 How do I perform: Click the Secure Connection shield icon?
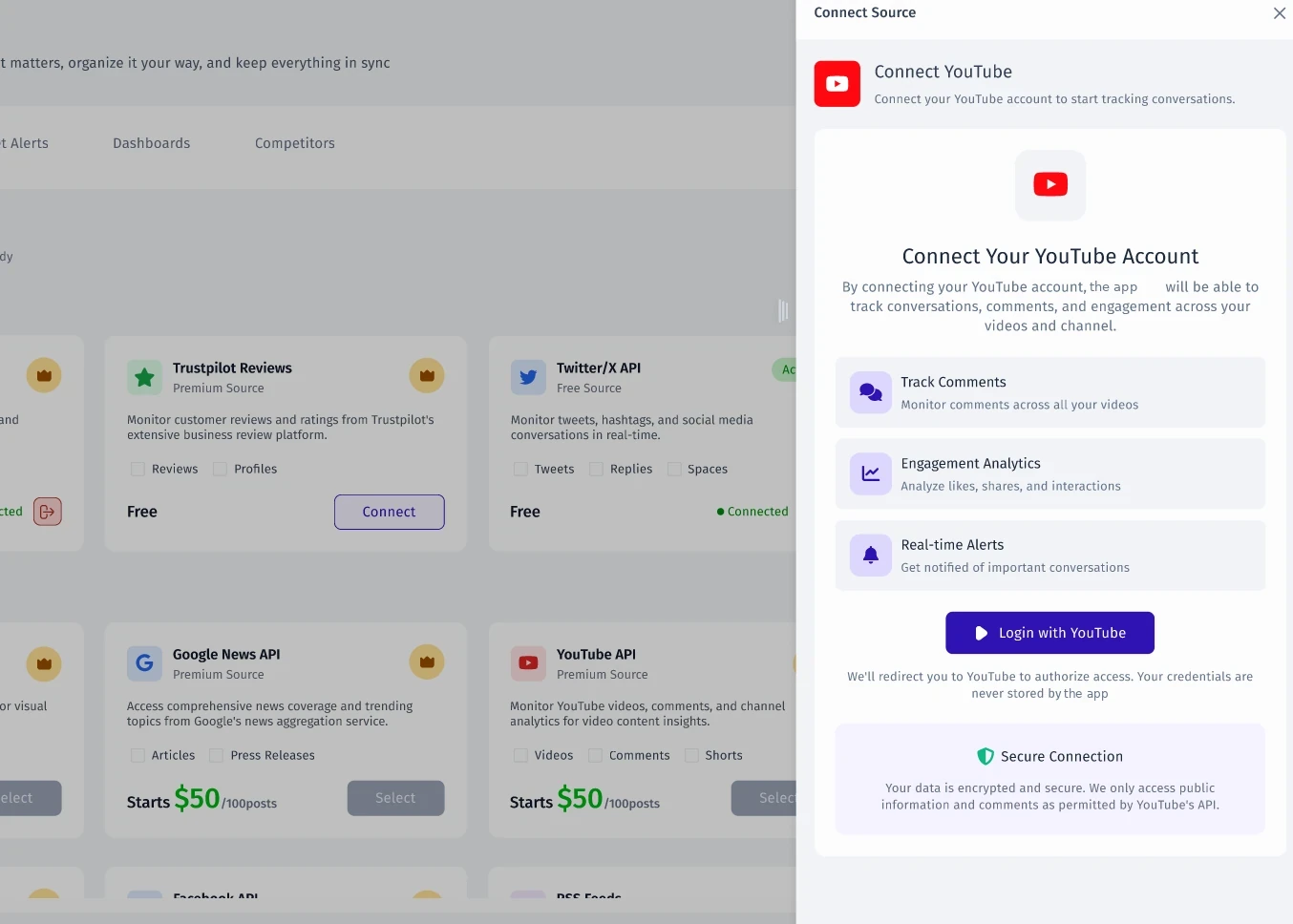986,756
